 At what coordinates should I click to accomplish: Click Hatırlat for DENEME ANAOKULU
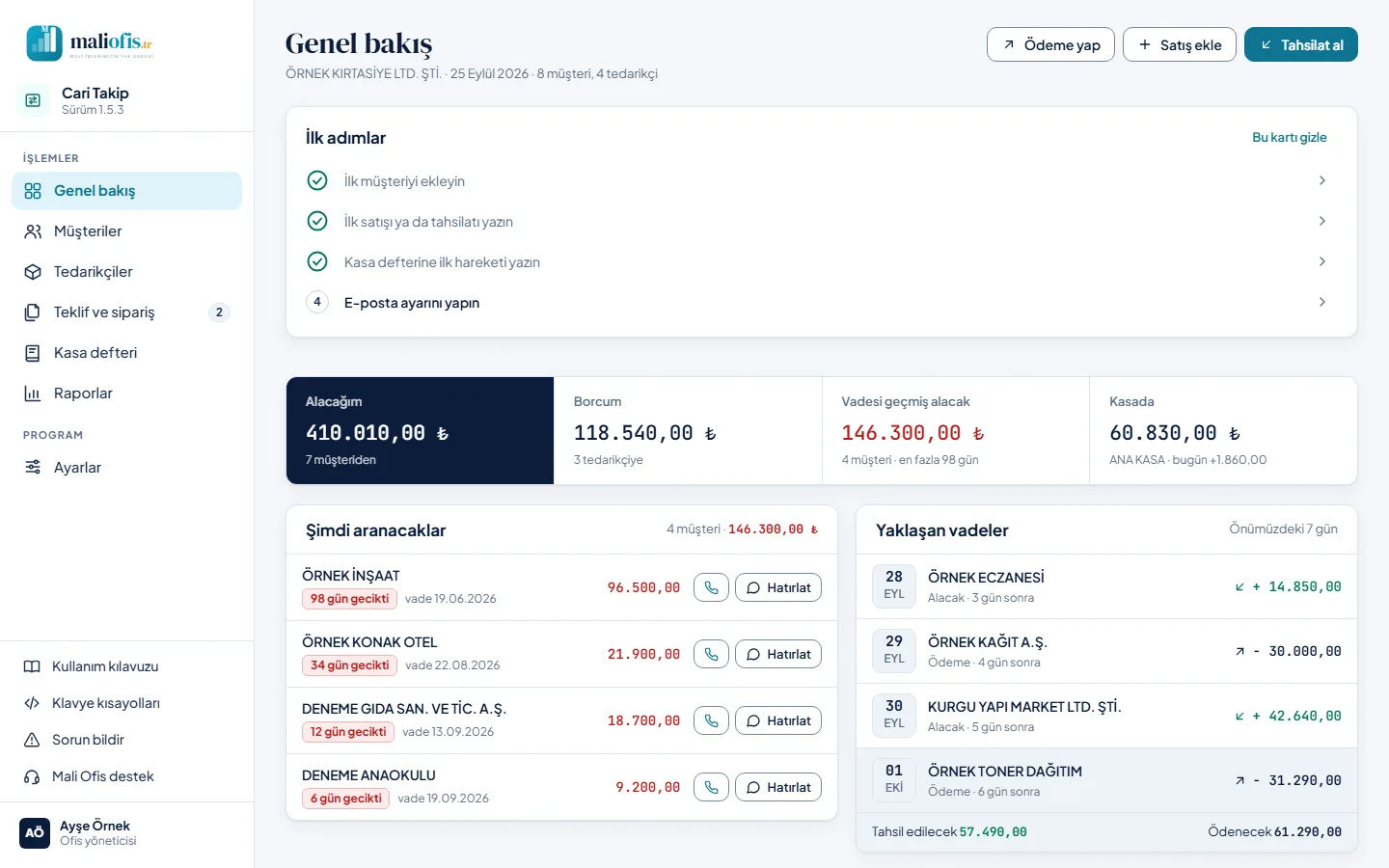(x=778, y=787)
